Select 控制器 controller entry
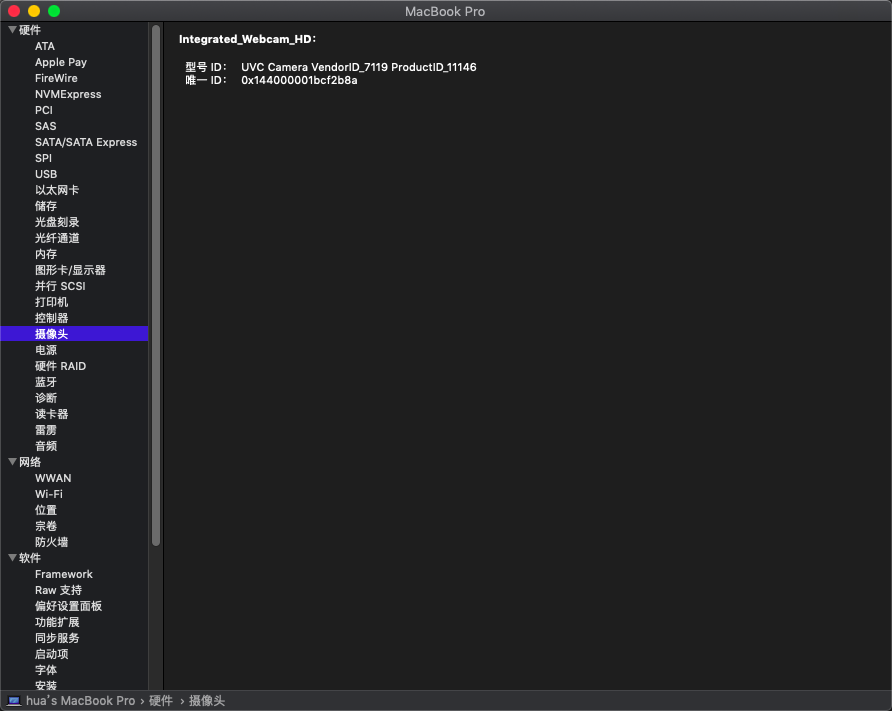 52,317
